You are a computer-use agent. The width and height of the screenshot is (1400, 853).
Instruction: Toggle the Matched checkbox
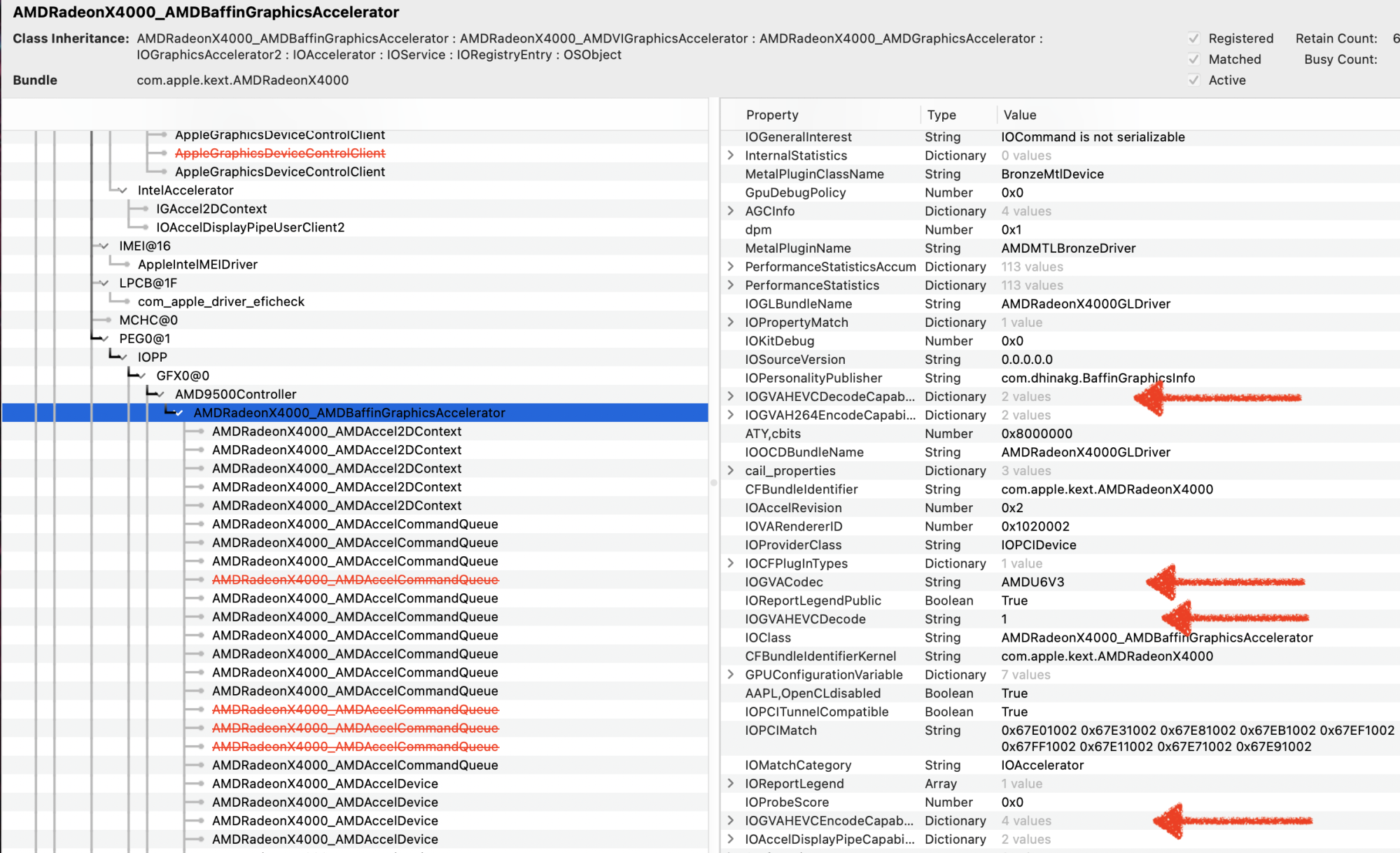click(x=1194, y=59)
